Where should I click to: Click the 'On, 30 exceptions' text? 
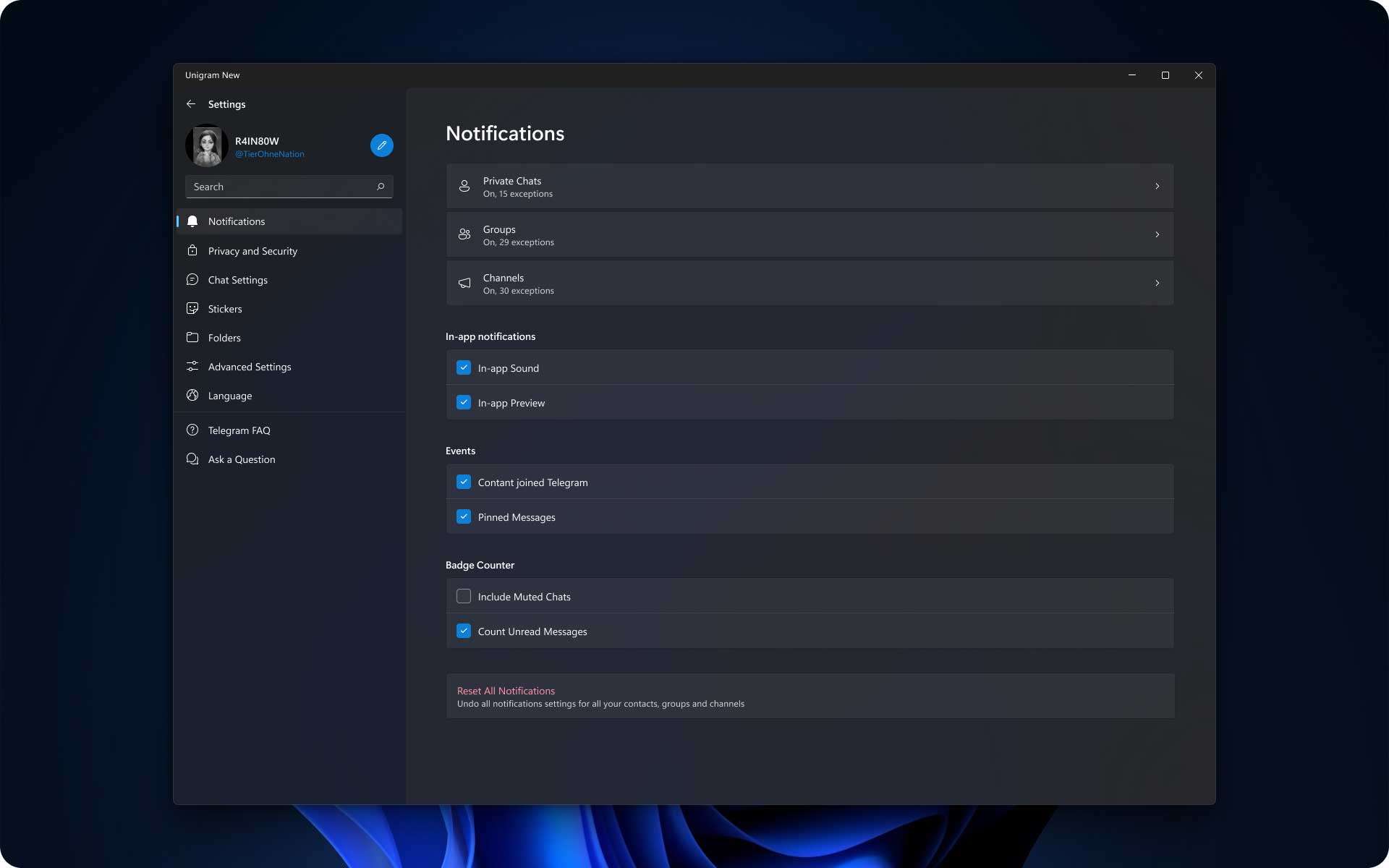pos(519,291)
